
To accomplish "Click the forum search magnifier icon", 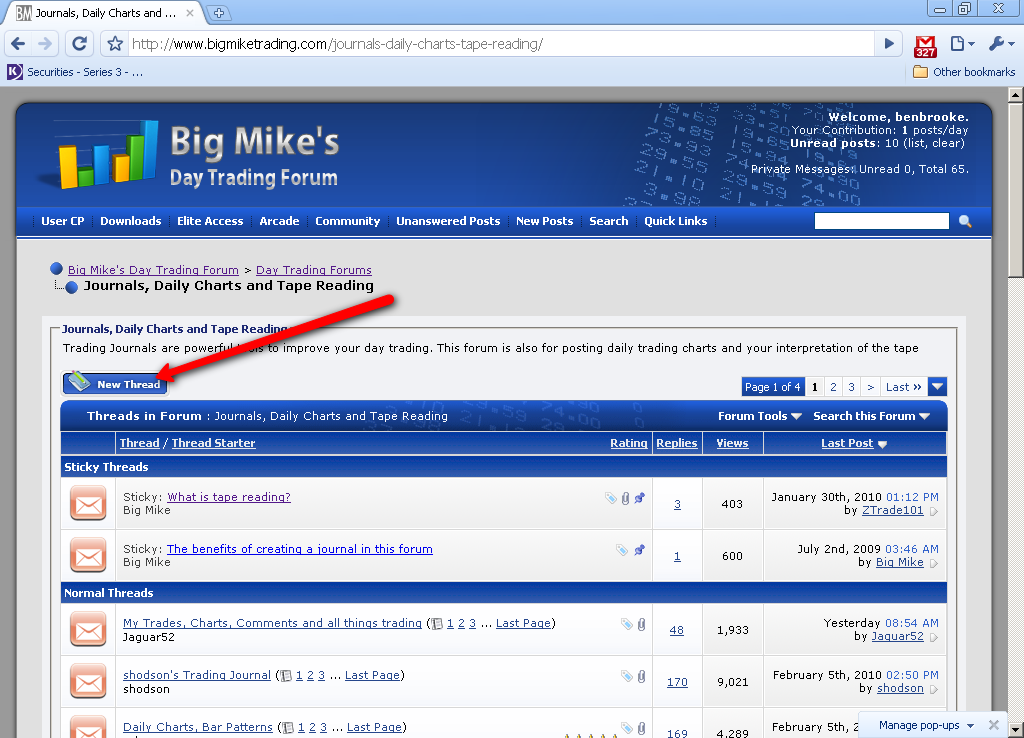I will (x=965, y=221).
